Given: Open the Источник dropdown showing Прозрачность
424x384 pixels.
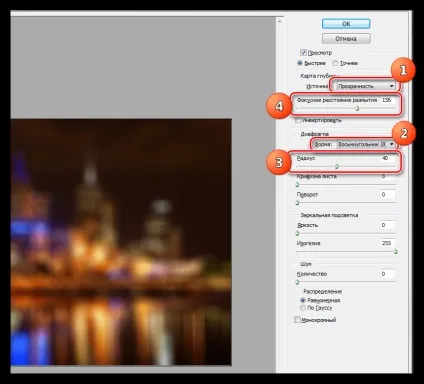Looking at the screenshot, I should (366, 86).
